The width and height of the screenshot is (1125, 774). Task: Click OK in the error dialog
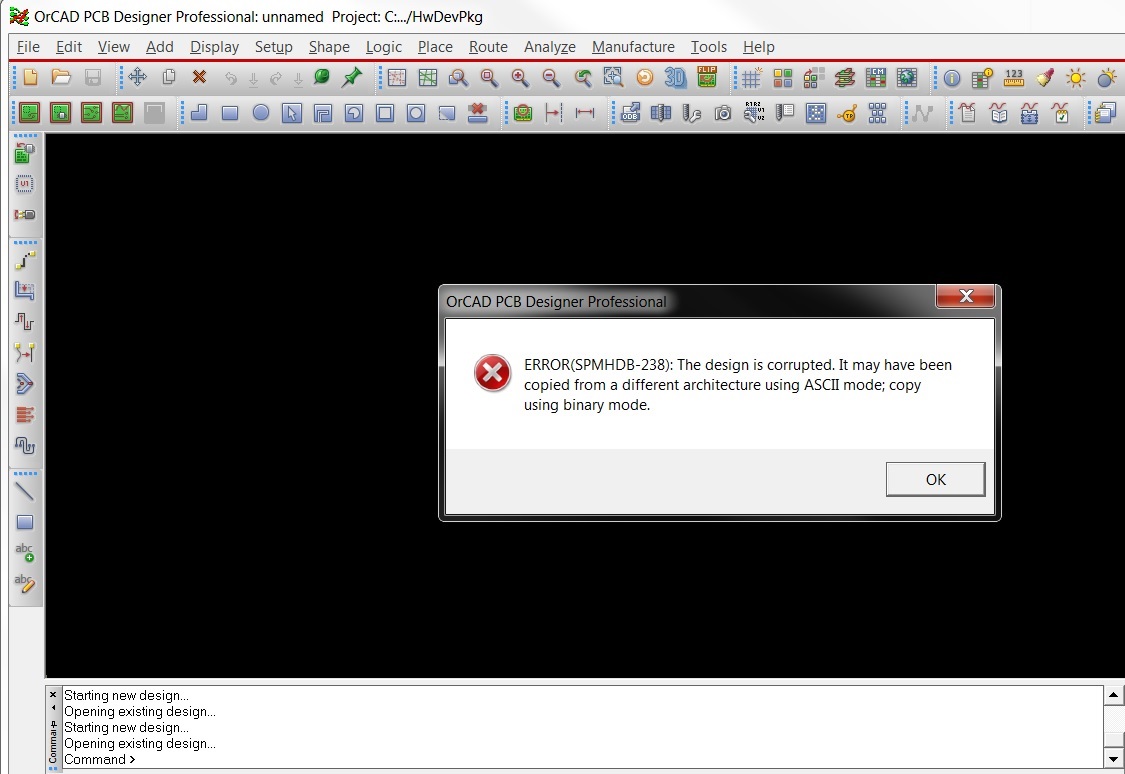coord(935,479)
